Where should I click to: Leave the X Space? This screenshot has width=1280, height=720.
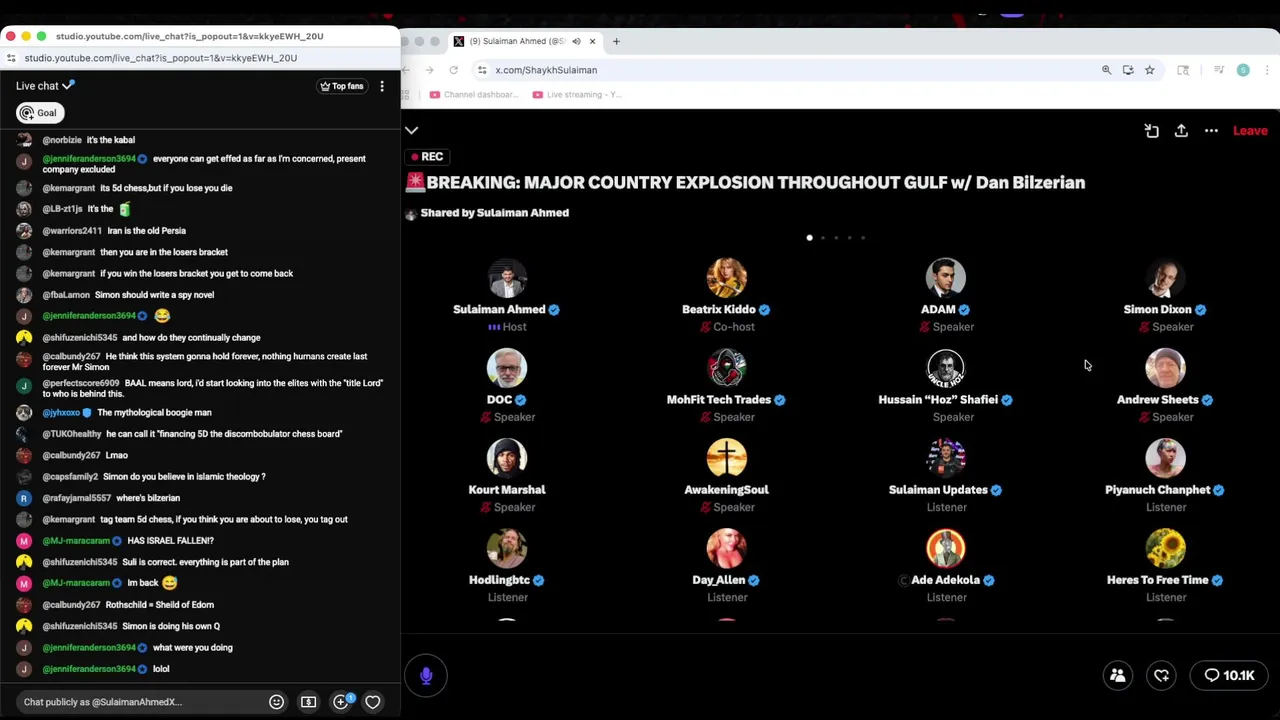pyautogui.click(x=1250, y=131)
